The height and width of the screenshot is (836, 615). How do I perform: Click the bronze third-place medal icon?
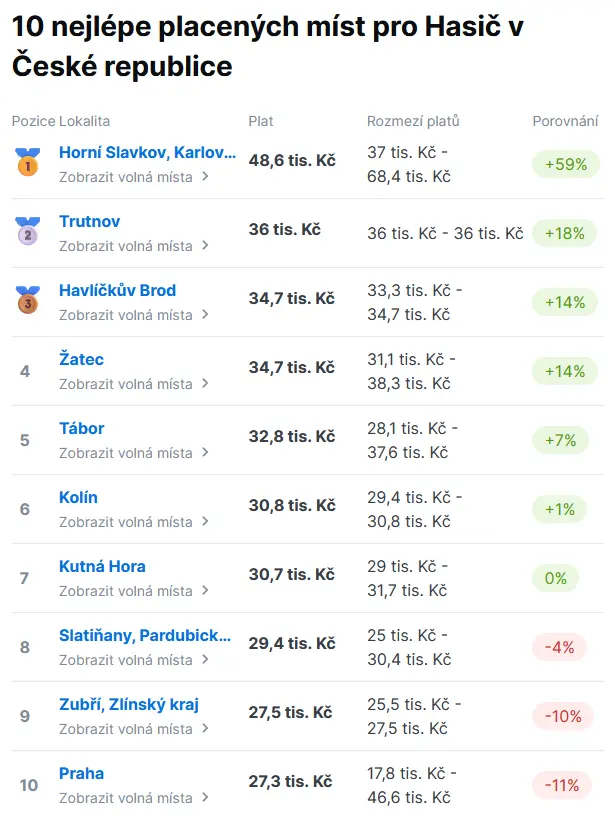point(25,300)
